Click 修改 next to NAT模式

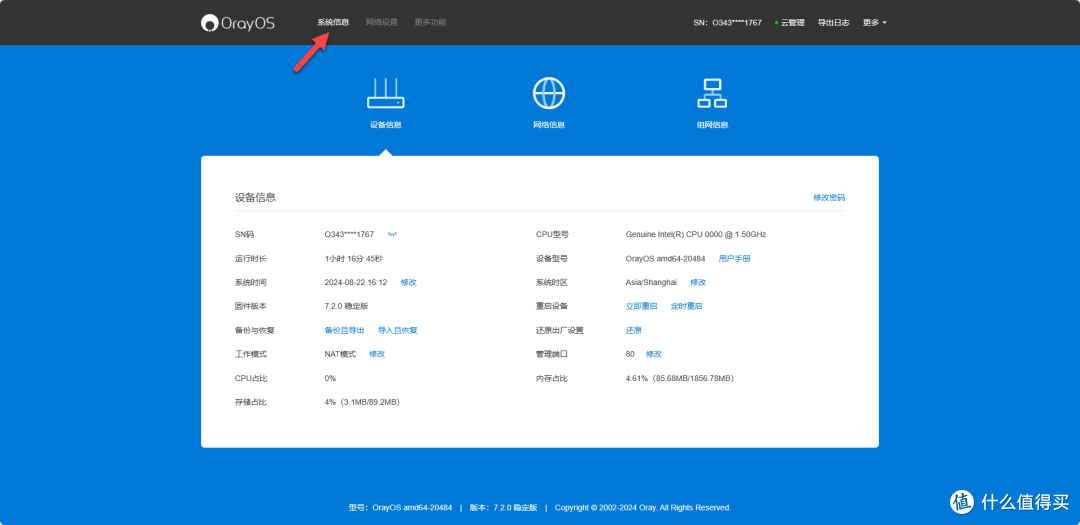point(377,354)
